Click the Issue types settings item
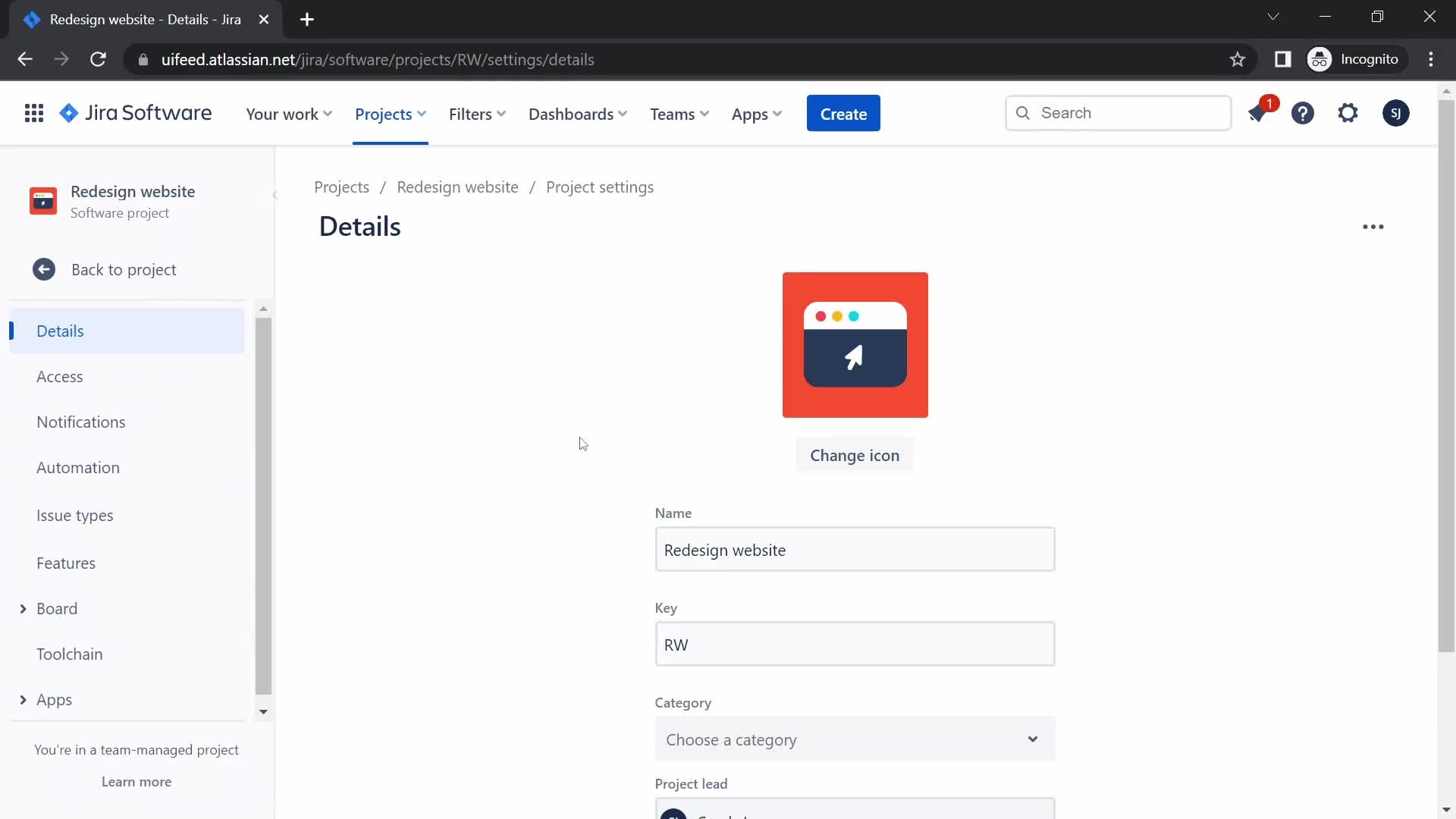The width and height of the screenshot is (1456, 819). [x=75, y=515]
